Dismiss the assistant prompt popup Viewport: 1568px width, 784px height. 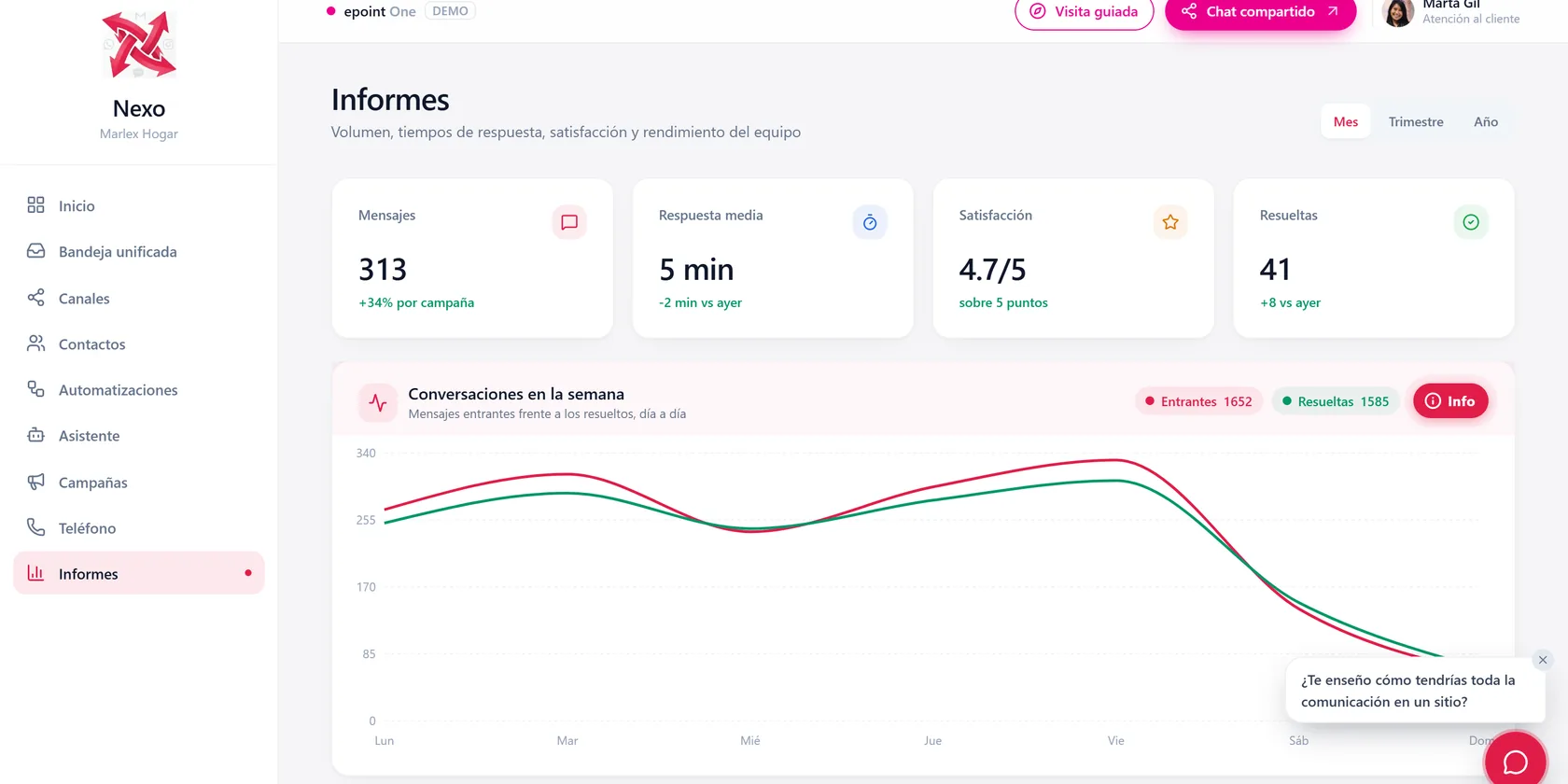point(1543,660)
